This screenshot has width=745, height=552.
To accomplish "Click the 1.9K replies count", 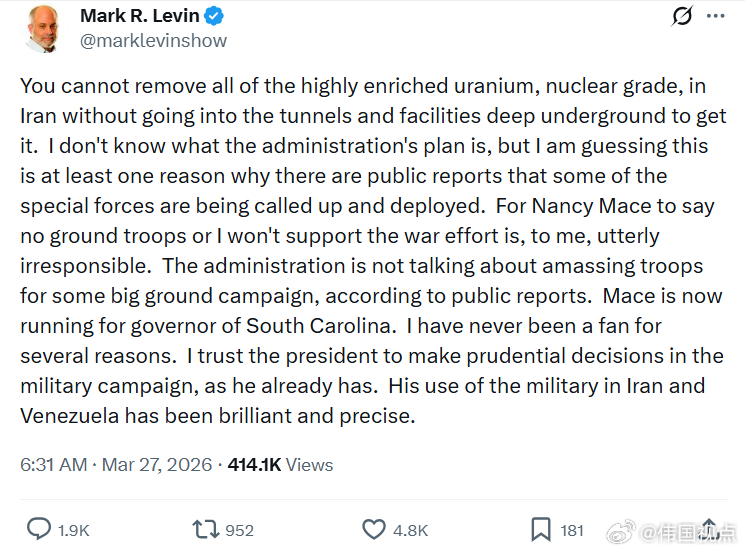I will 74,530.
